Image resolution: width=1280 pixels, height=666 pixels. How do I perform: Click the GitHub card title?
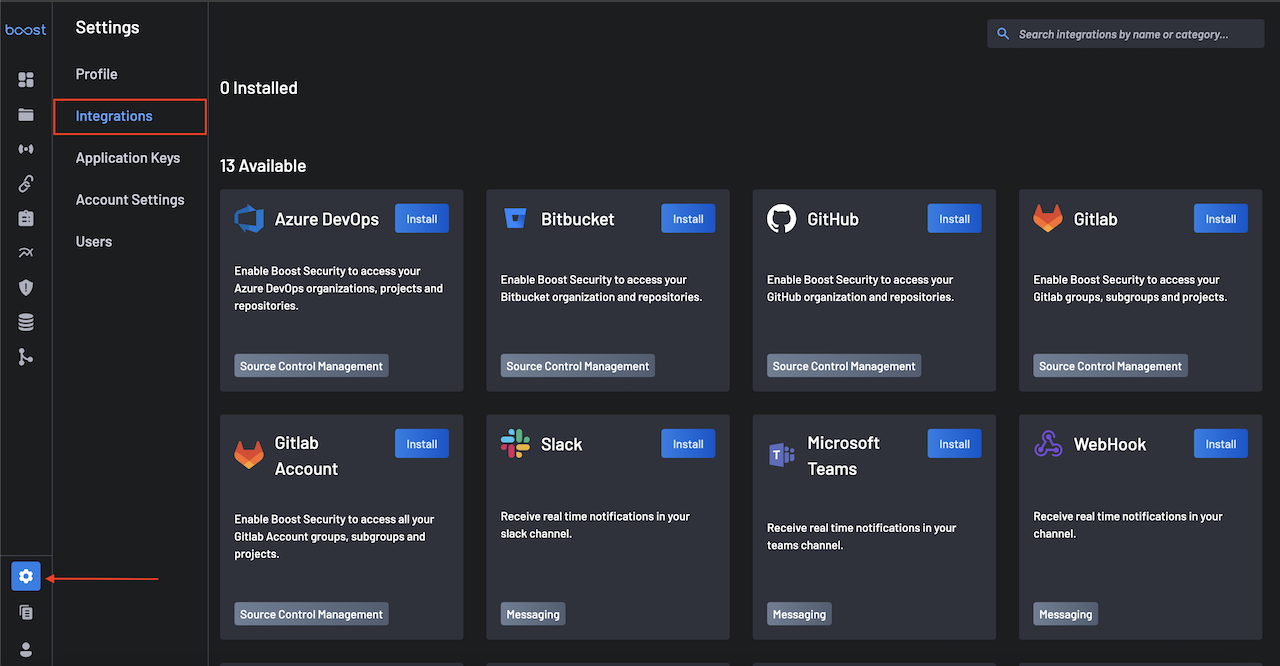click(x=833, y=219)
